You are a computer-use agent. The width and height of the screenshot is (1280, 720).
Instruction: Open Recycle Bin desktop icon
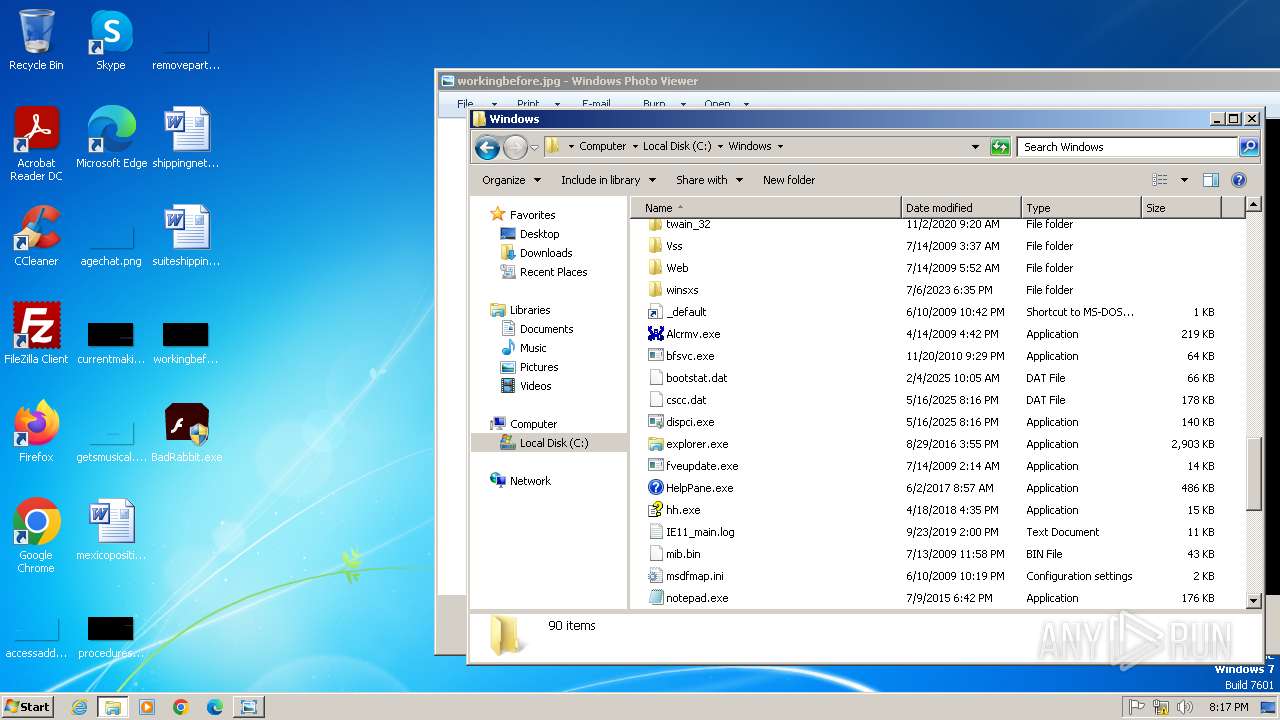(36, 40)
